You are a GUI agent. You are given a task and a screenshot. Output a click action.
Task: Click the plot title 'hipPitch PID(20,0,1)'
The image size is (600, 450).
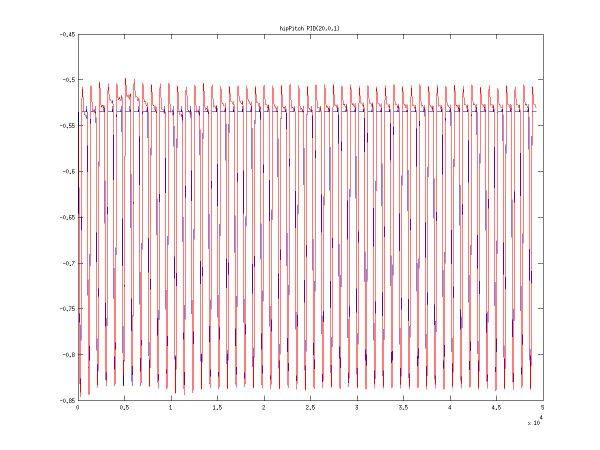click(309, 28)
